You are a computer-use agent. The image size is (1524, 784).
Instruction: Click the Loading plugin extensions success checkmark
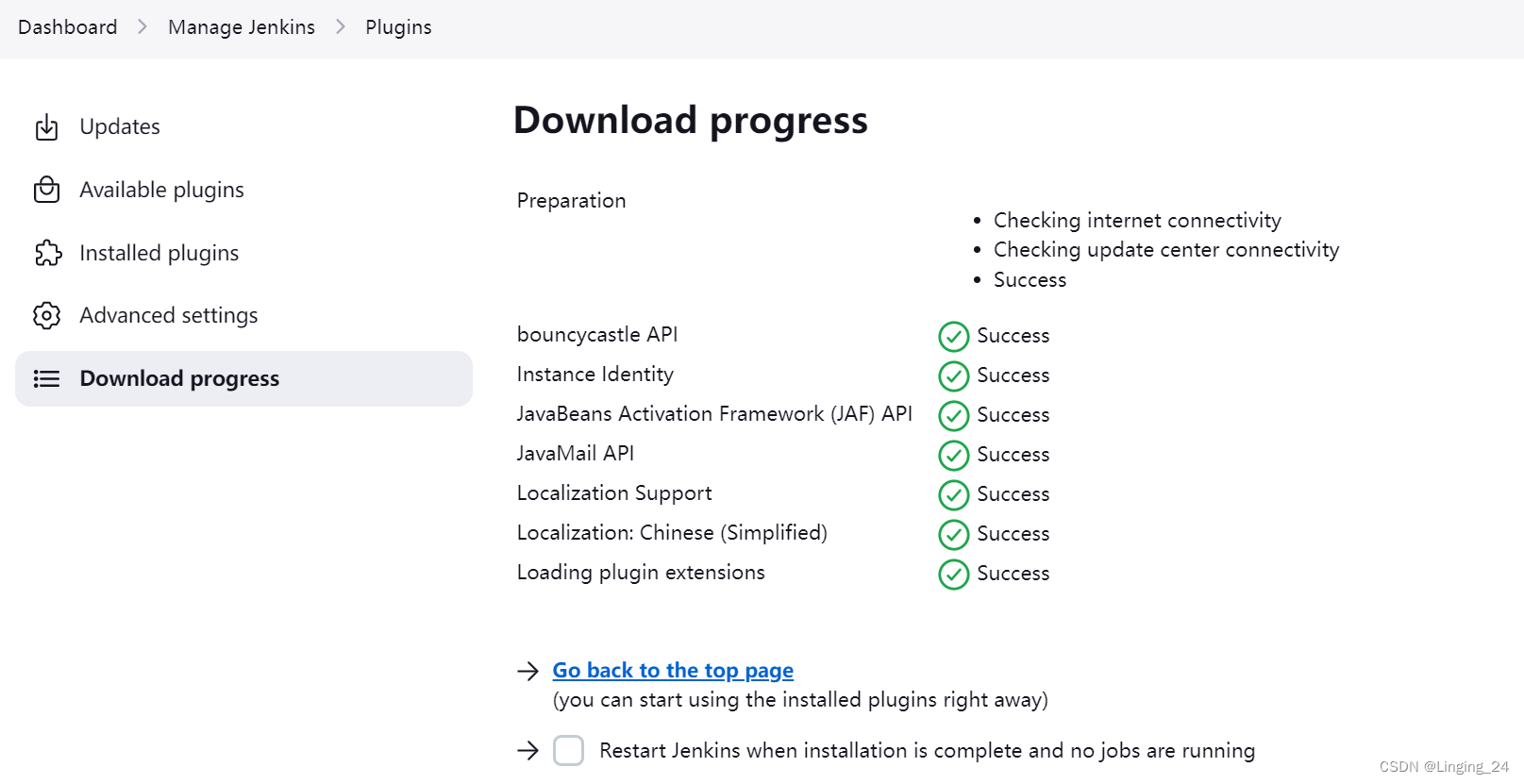tap(954, 575)
